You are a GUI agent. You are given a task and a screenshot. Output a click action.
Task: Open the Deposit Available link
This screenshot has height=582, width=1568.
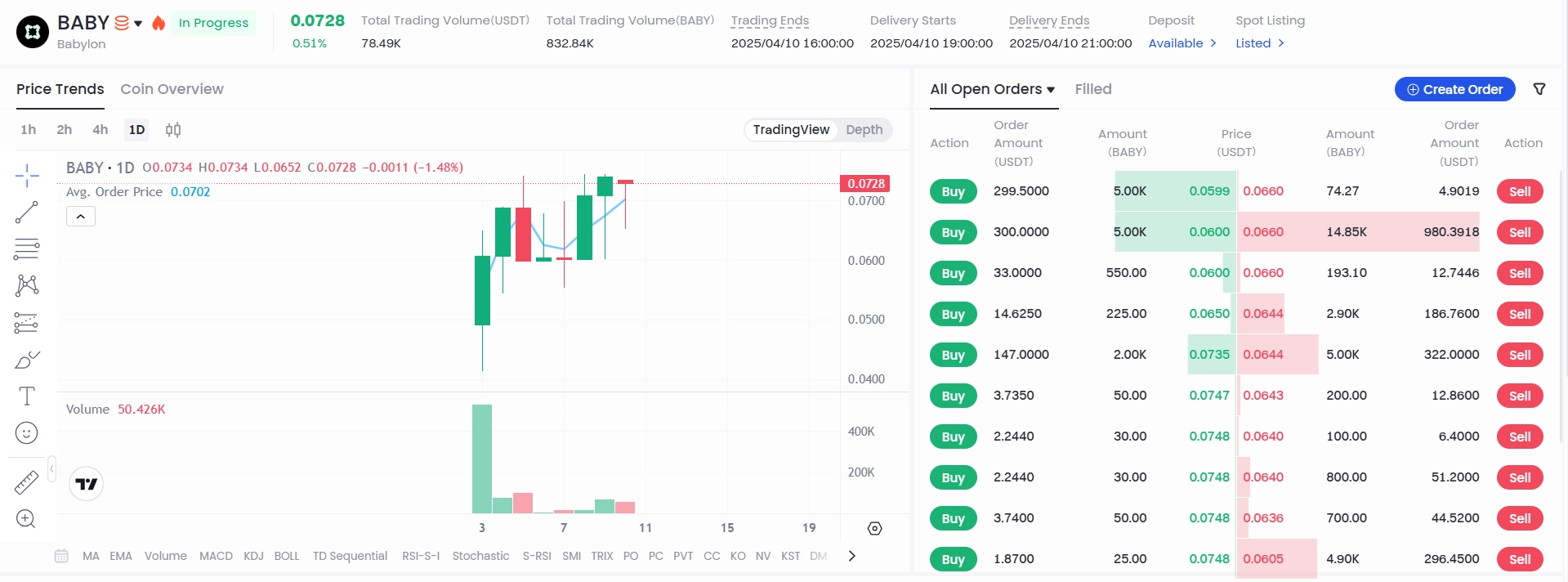coord(1182,43)
